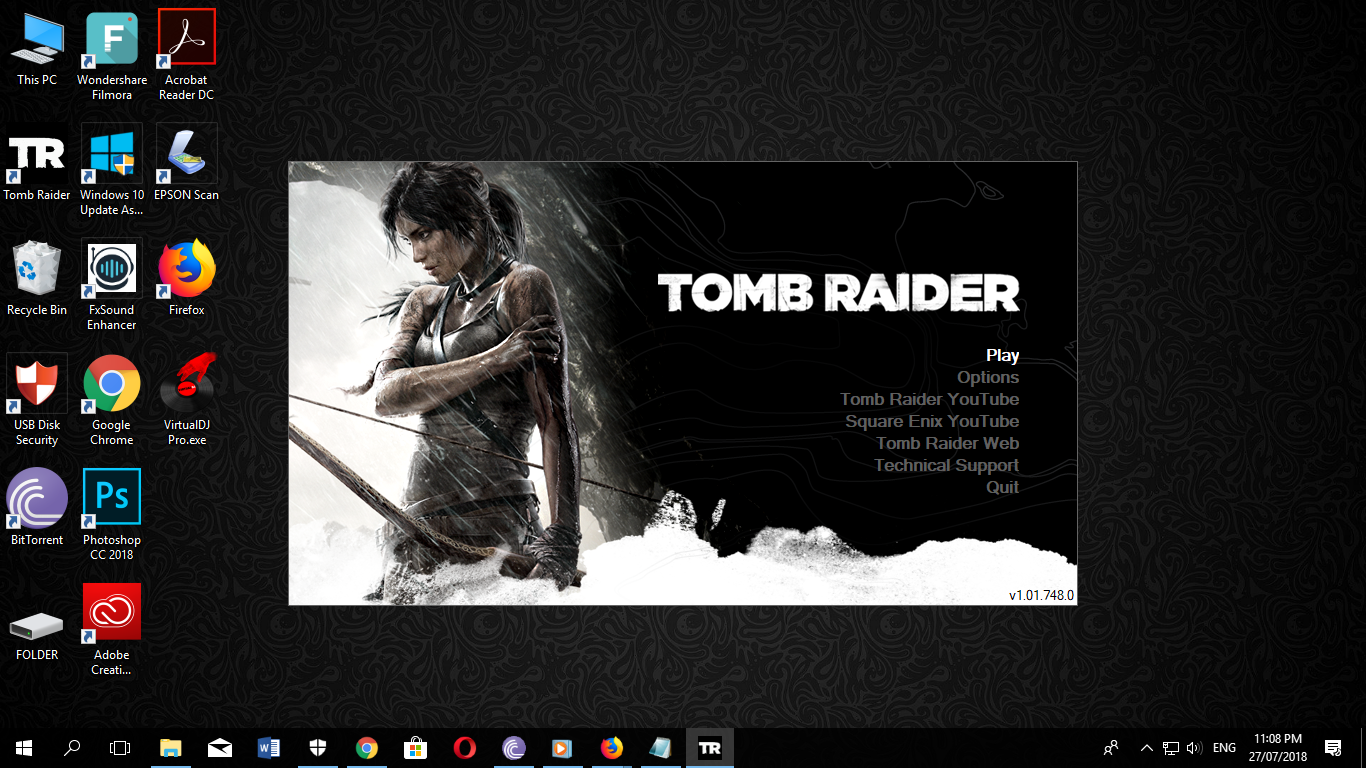This screenshot has width=1366, height=768.
Task: Open the clock showing 11:08 PM
Action: pos(1278,748)
